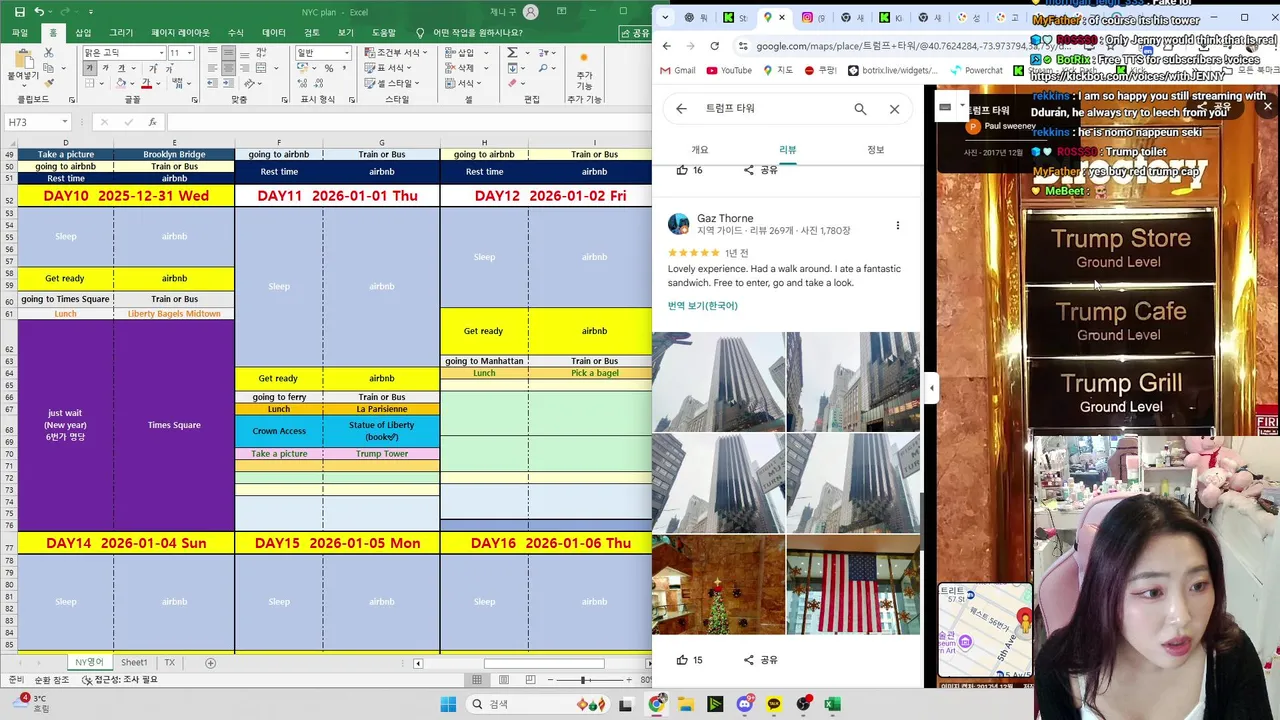1280x720 pixels.
Task: Open the Overview tab in Maps
Action: pos(700,150)
